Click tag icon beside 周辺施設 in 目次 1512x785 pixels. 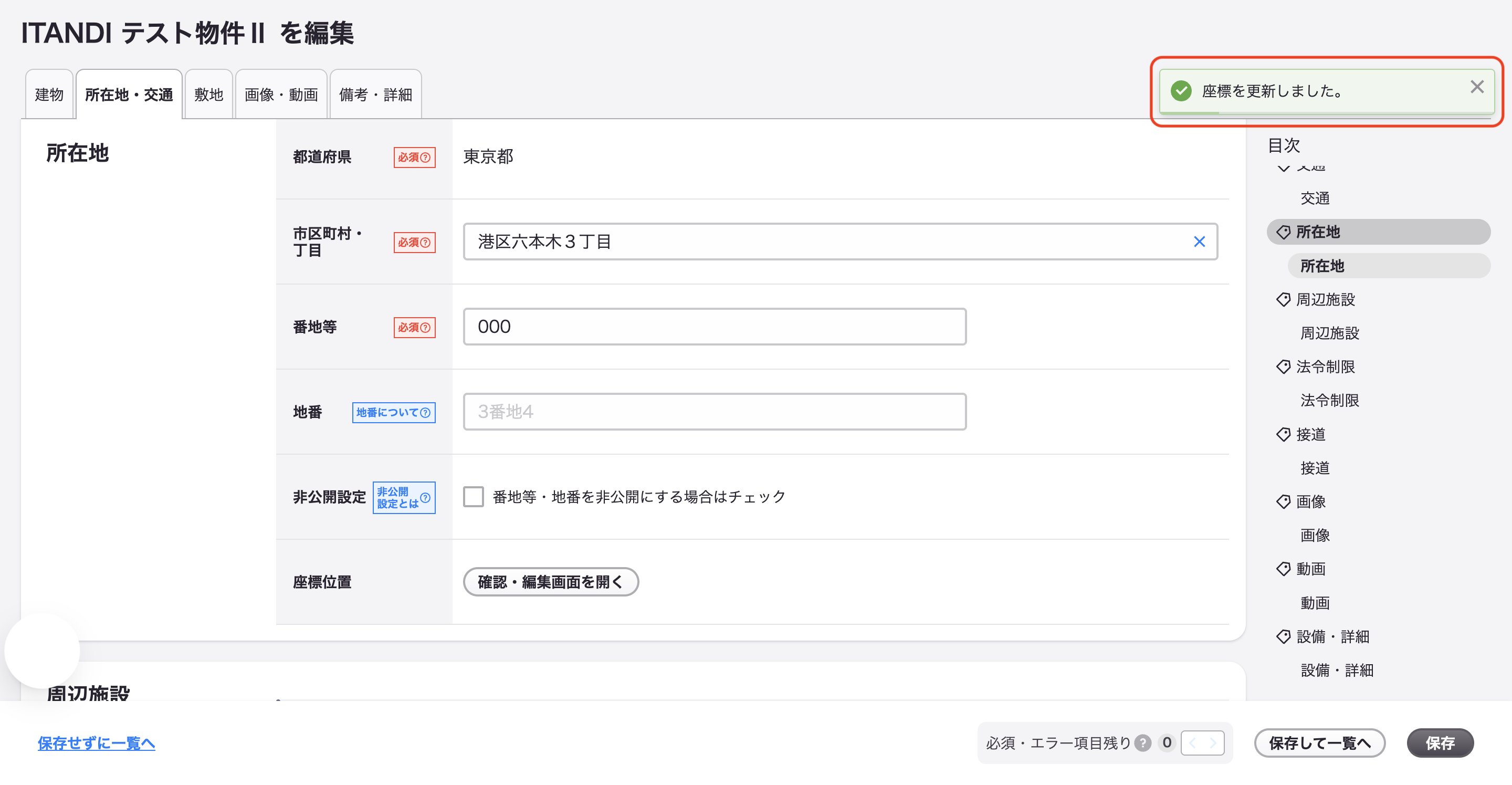point(1283,299)
